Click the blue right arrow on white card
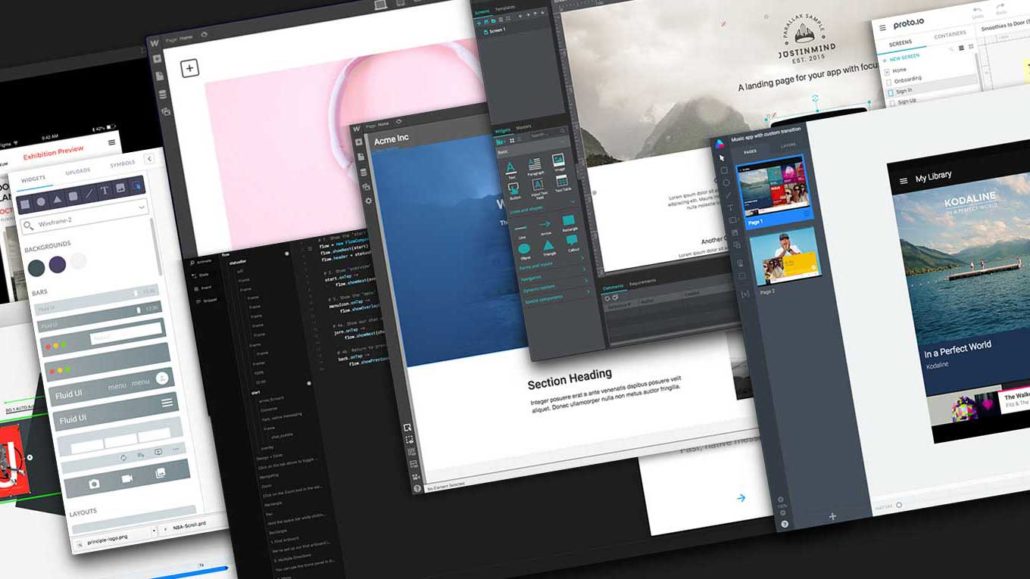This screenshot has height=579, width=1030. tap(741, 498)
